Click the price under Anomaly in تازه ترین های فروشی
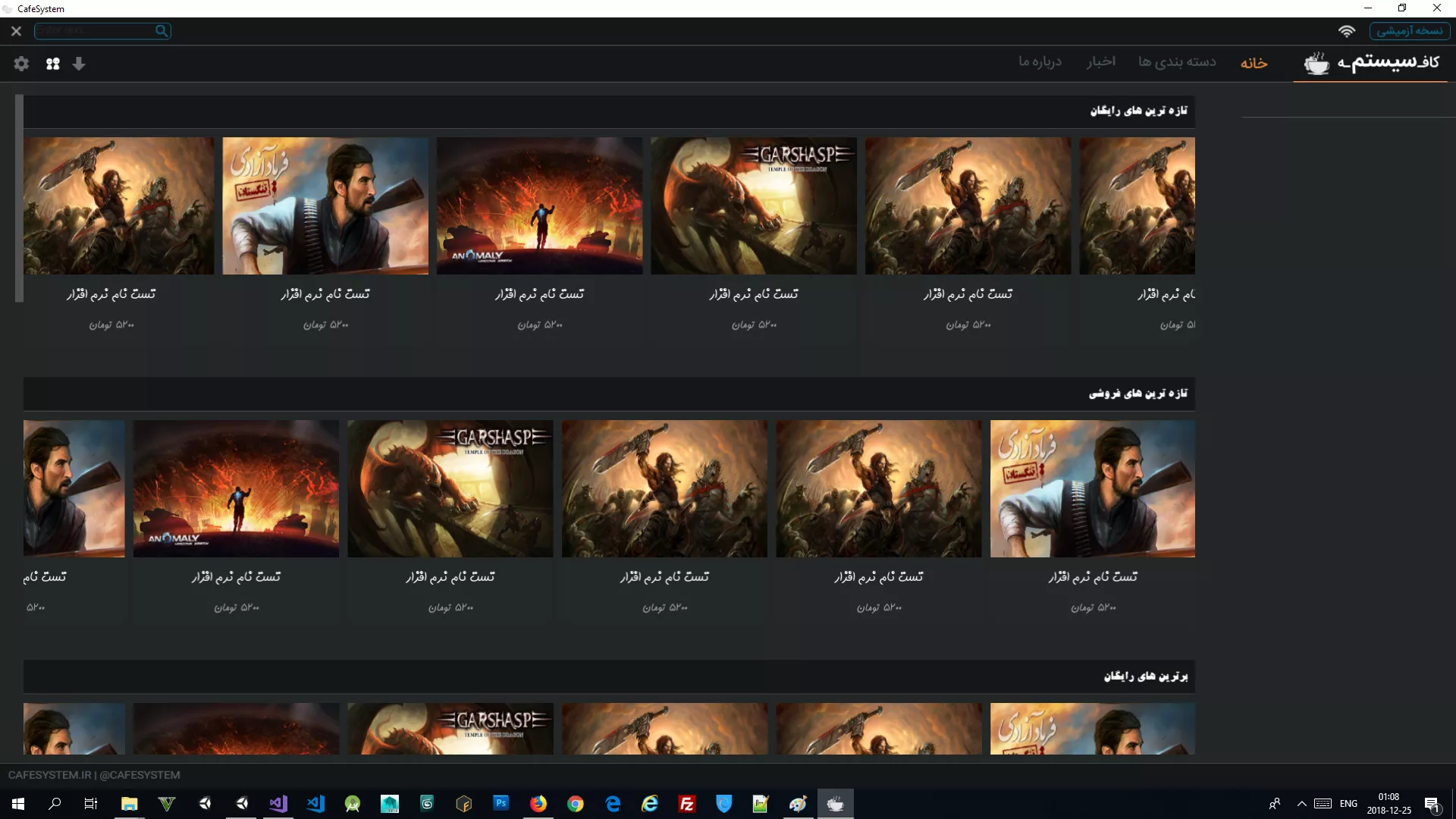Screen dimensions: 1456x819 (x=236, y=607)
